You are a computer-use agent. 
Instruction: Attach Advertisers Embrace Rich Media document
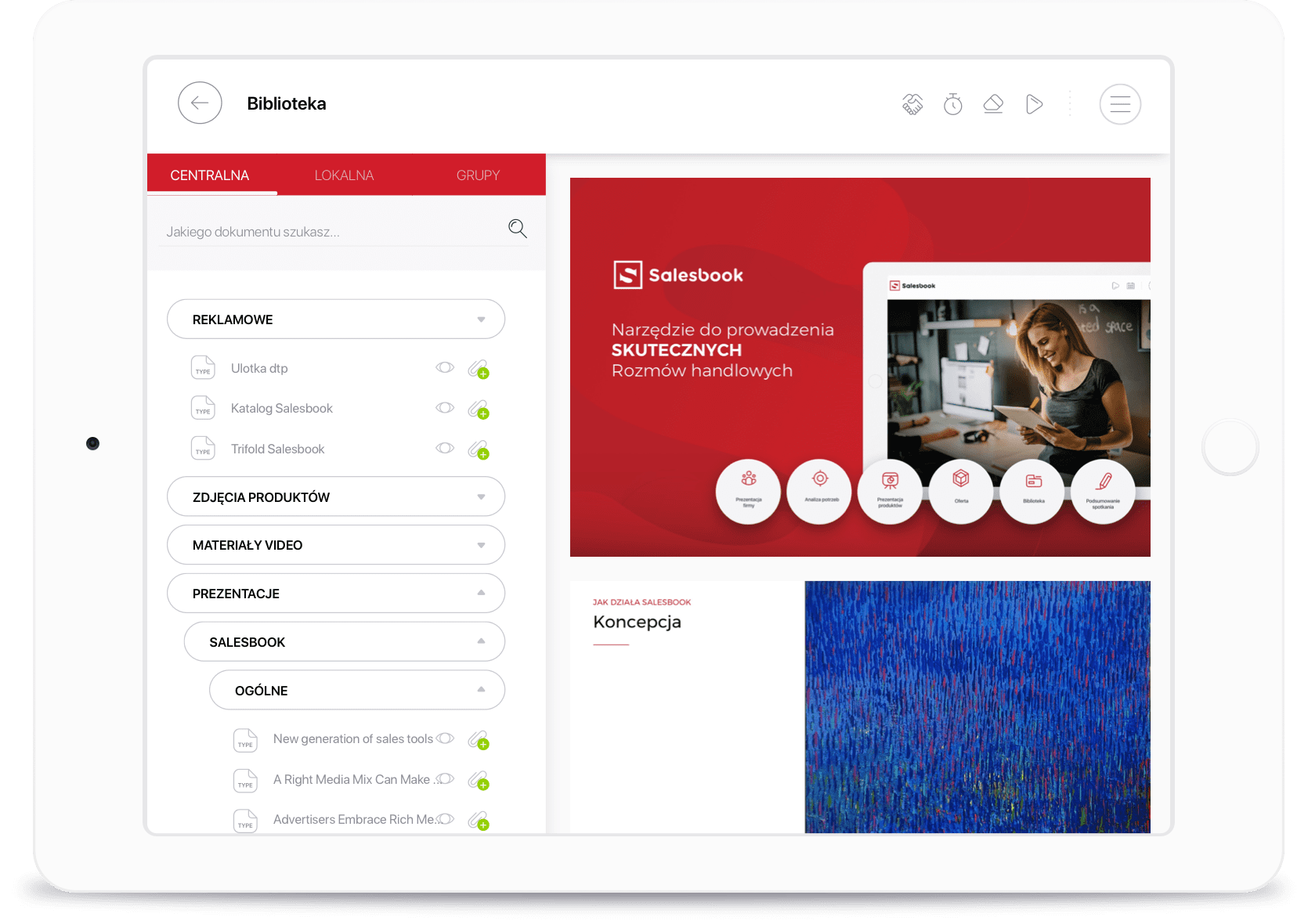coord(479,821)
